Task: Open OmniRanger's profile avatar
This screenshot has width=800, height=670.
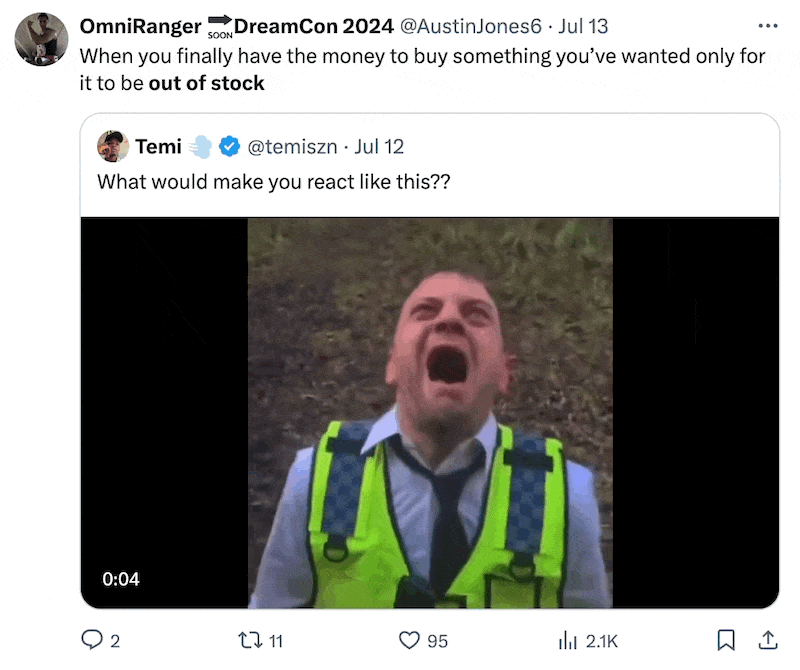Action: [x=41, y=39]
